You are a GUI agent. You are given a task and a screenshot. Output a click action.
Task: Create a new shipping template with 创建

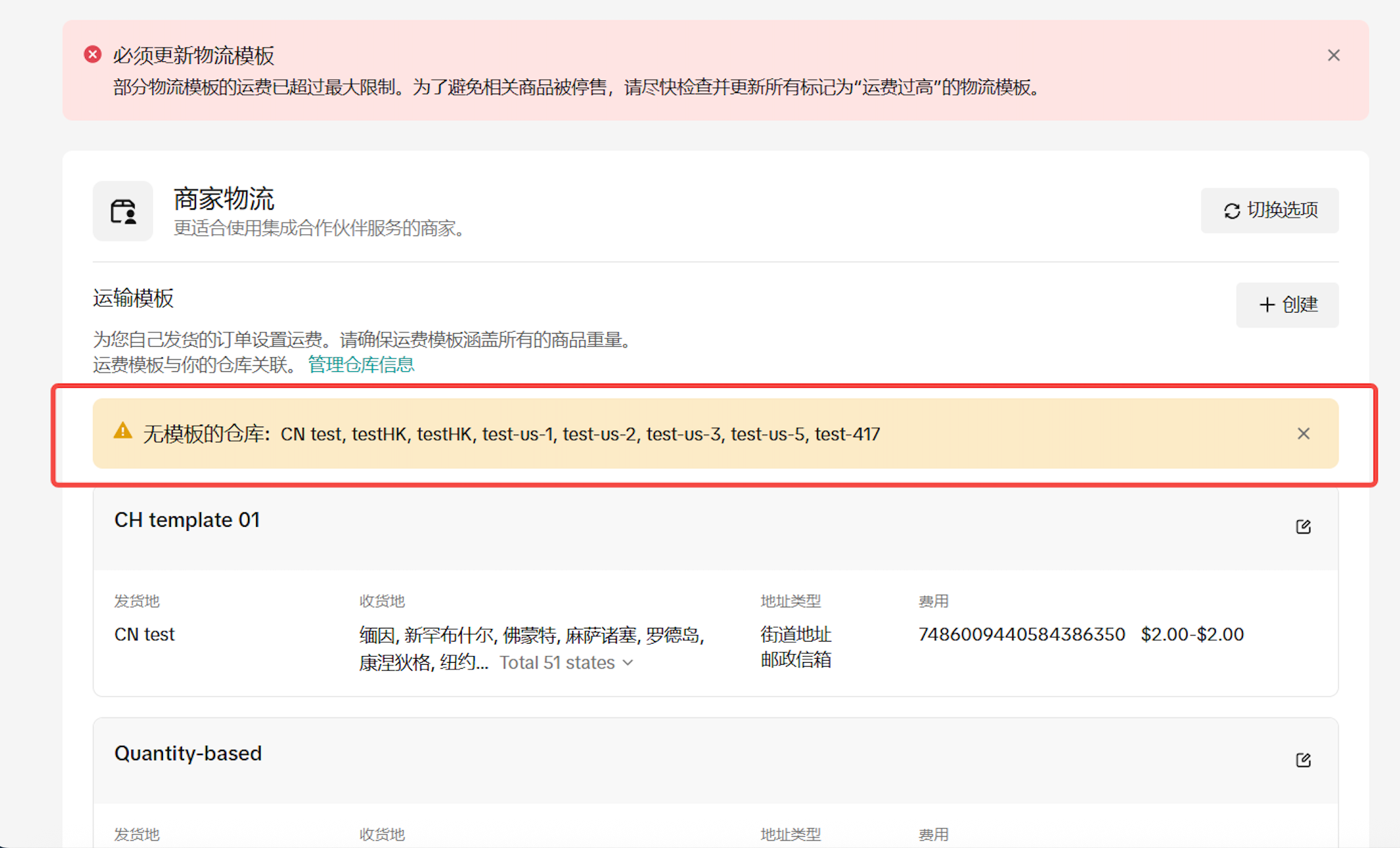[x=1287, y=305]
